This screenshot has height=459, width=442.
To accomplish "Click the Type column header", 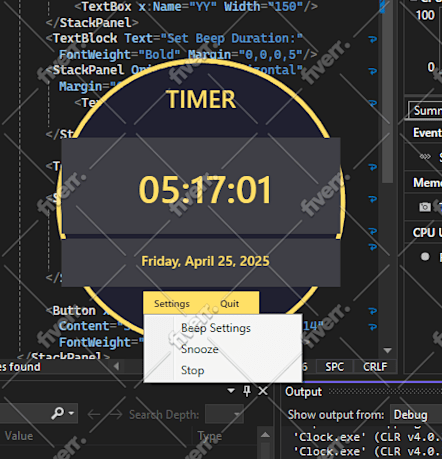I will pyautogui.click(x=209, y=436).
